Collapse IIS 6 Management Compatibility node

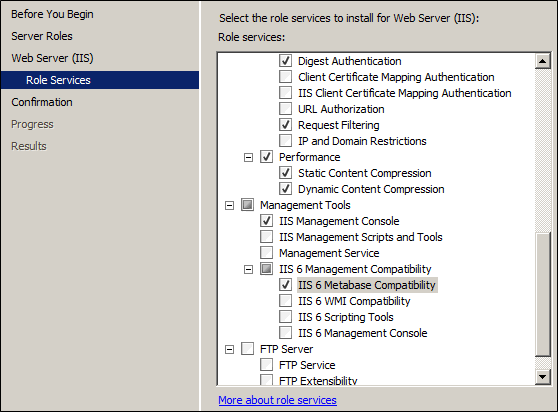pos(248,269)
